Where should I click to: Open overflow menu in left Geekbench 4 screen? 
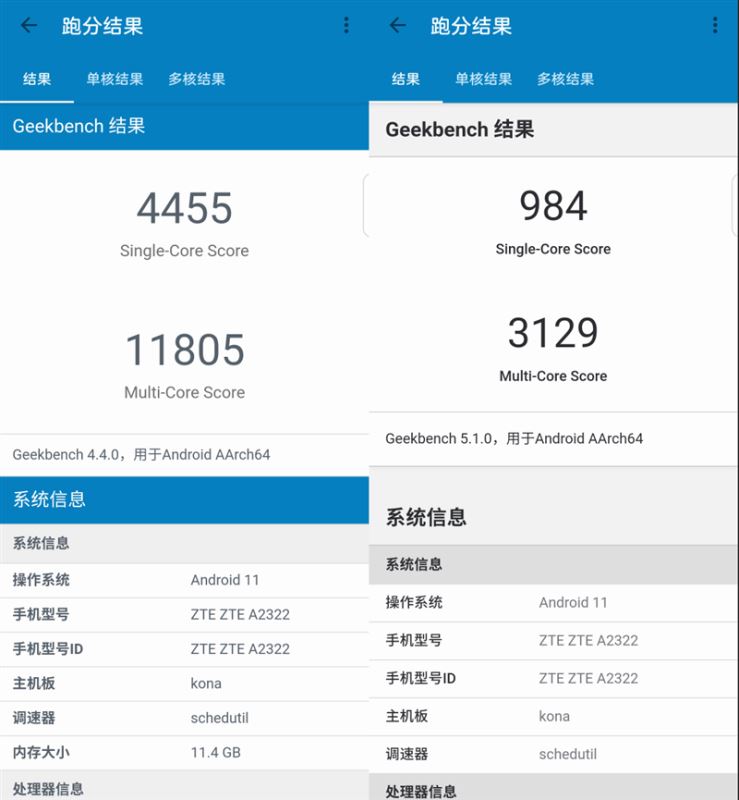347,25
